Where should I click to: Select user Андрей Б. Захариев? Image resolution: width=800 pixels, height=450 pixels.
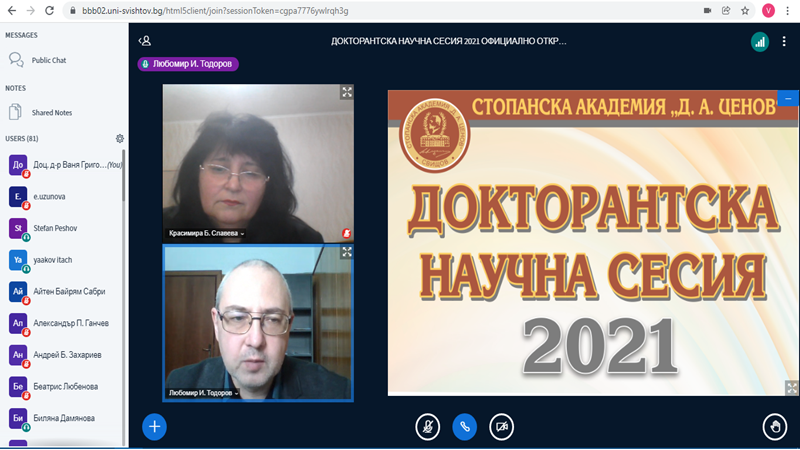click(x=64, y=355)
